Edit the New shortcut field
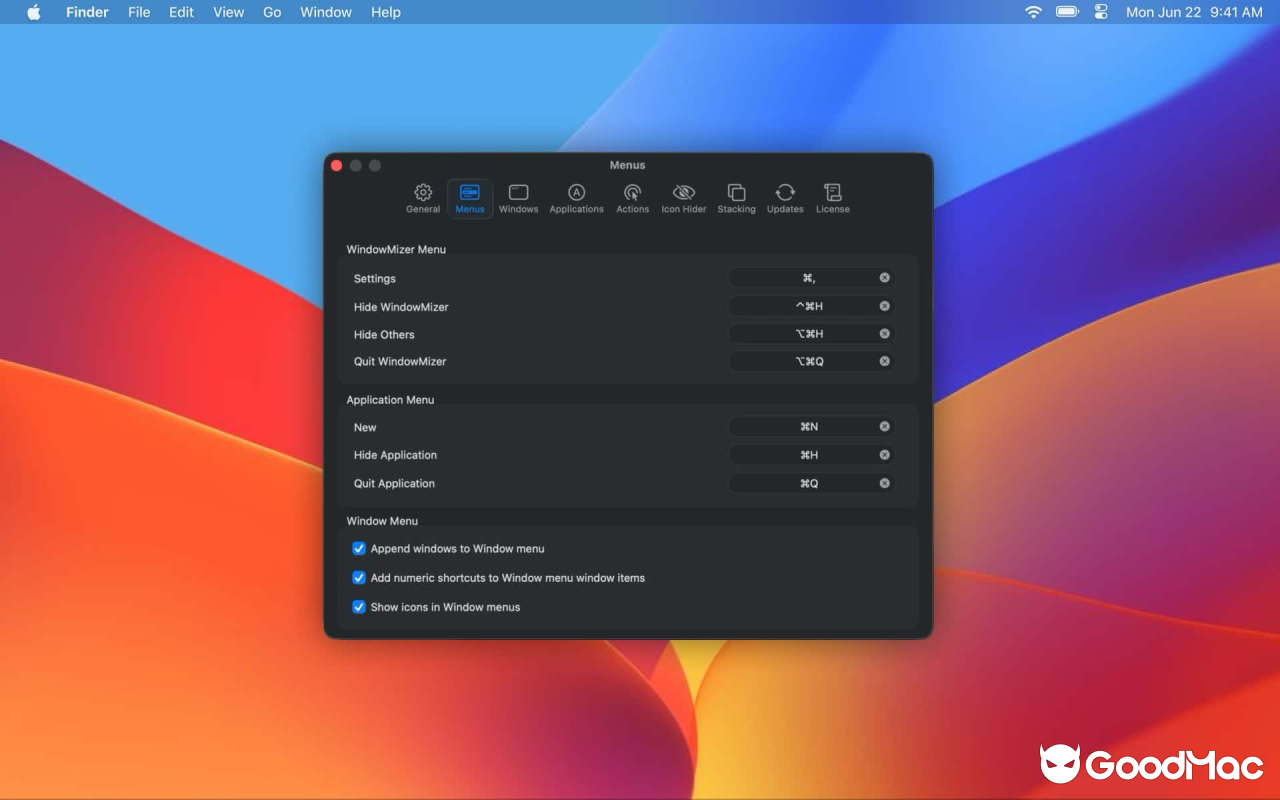Image resolution: width=1280 pixels, height=800 pixels. (x=810, y=426)
